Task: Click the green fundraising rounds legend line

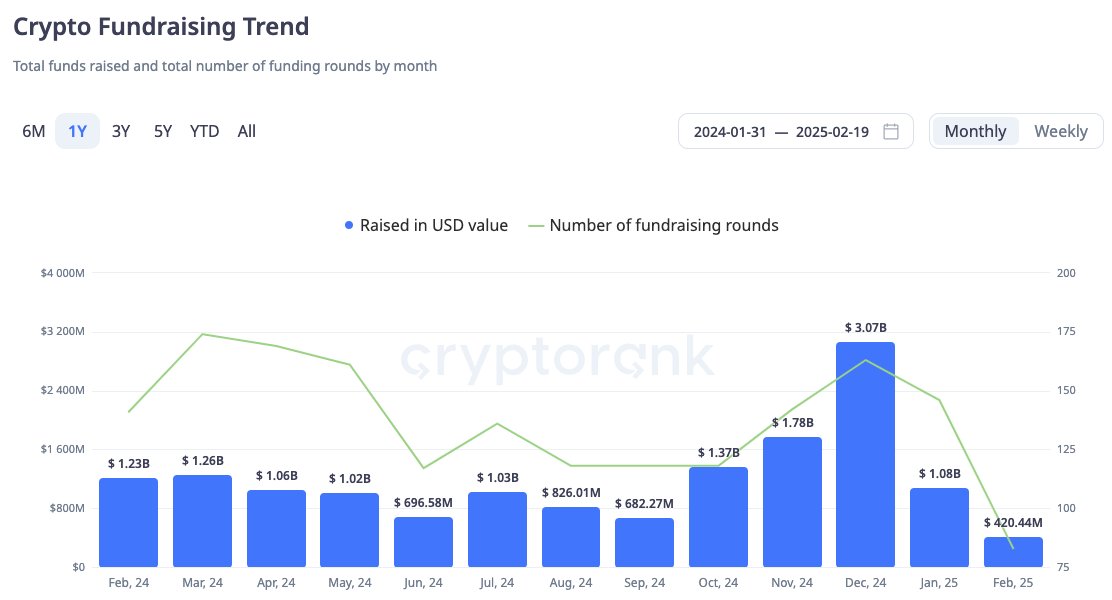Action: [x=536, y=225]
